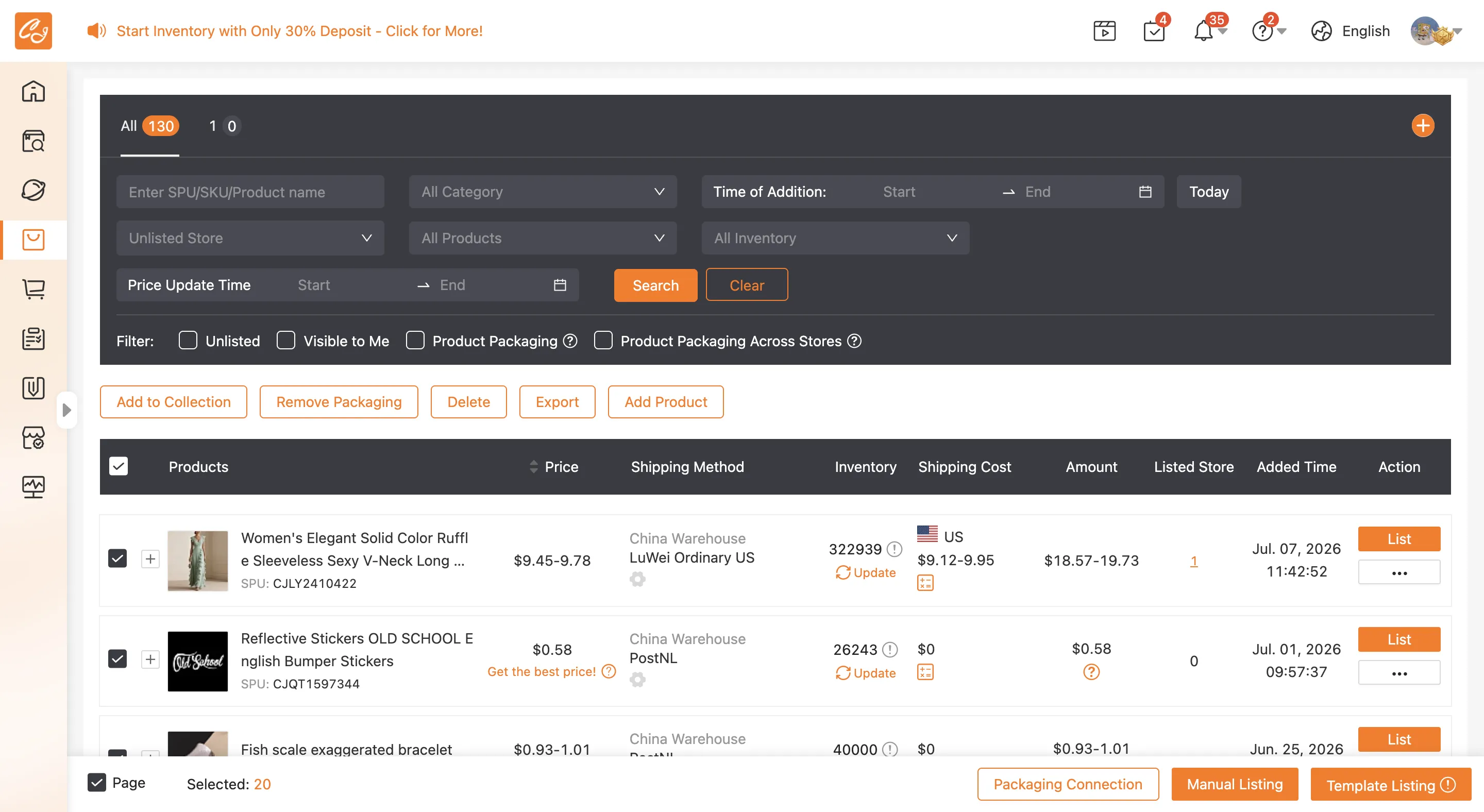The width and height of the screenshot is (1484, 812).
Task: Open the English language menu
Action: (x=1365, y=31)
